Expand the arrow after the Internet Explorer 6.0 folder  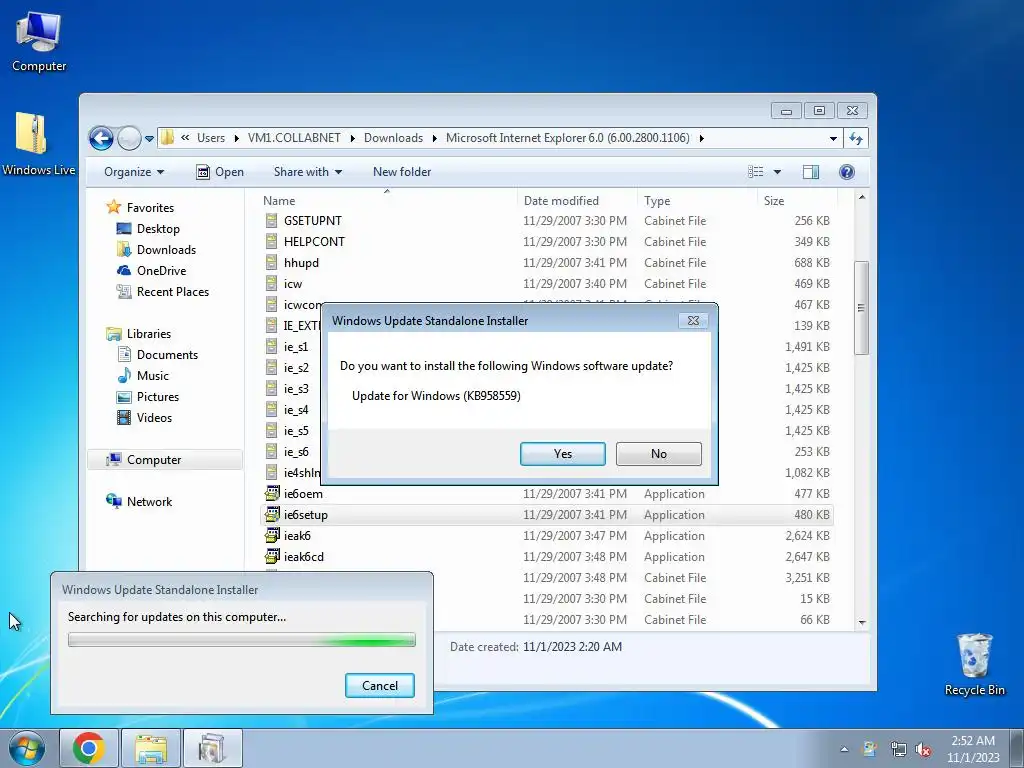pos(701,138)
